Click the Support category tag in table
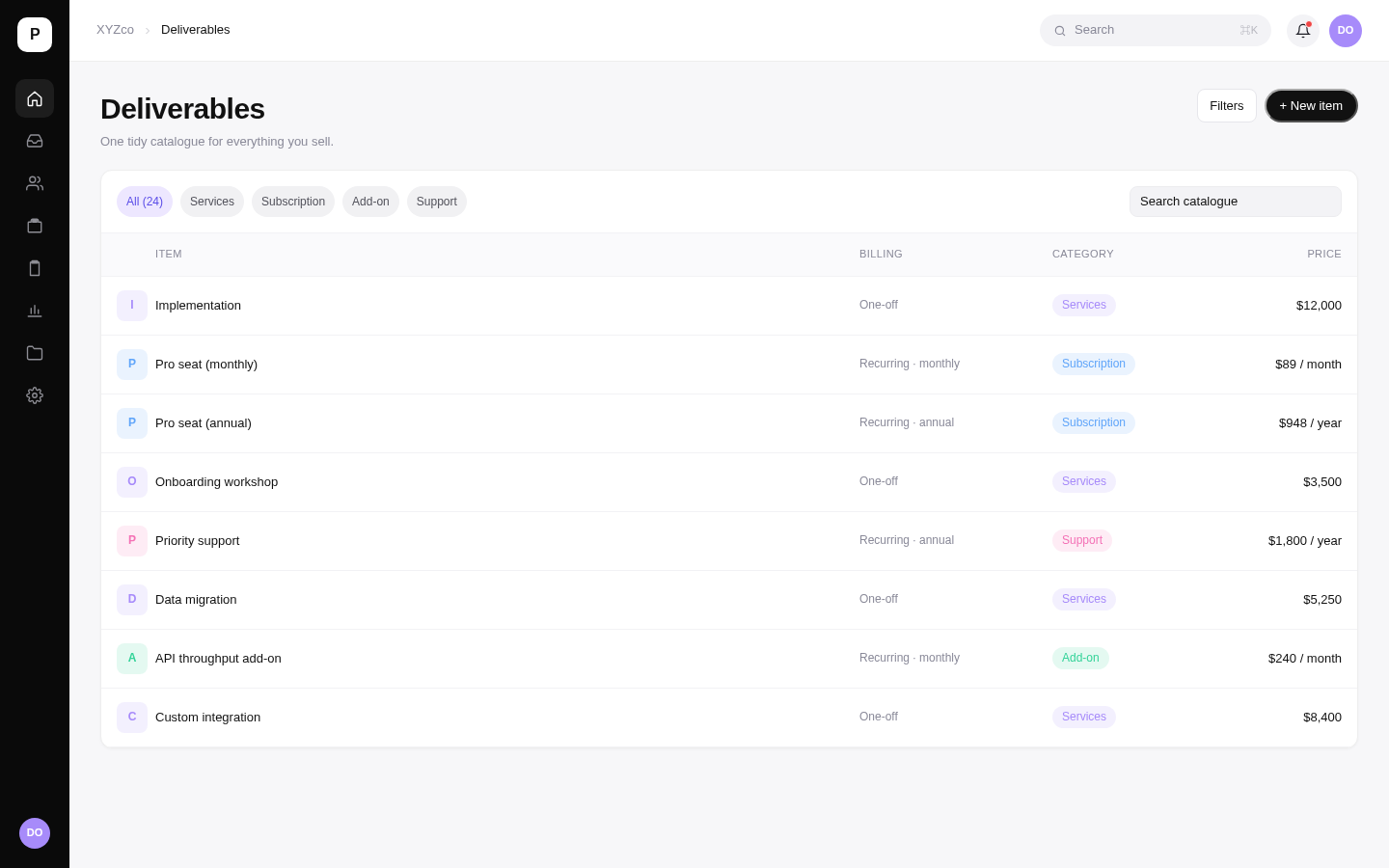 [x=1082, y=541]
